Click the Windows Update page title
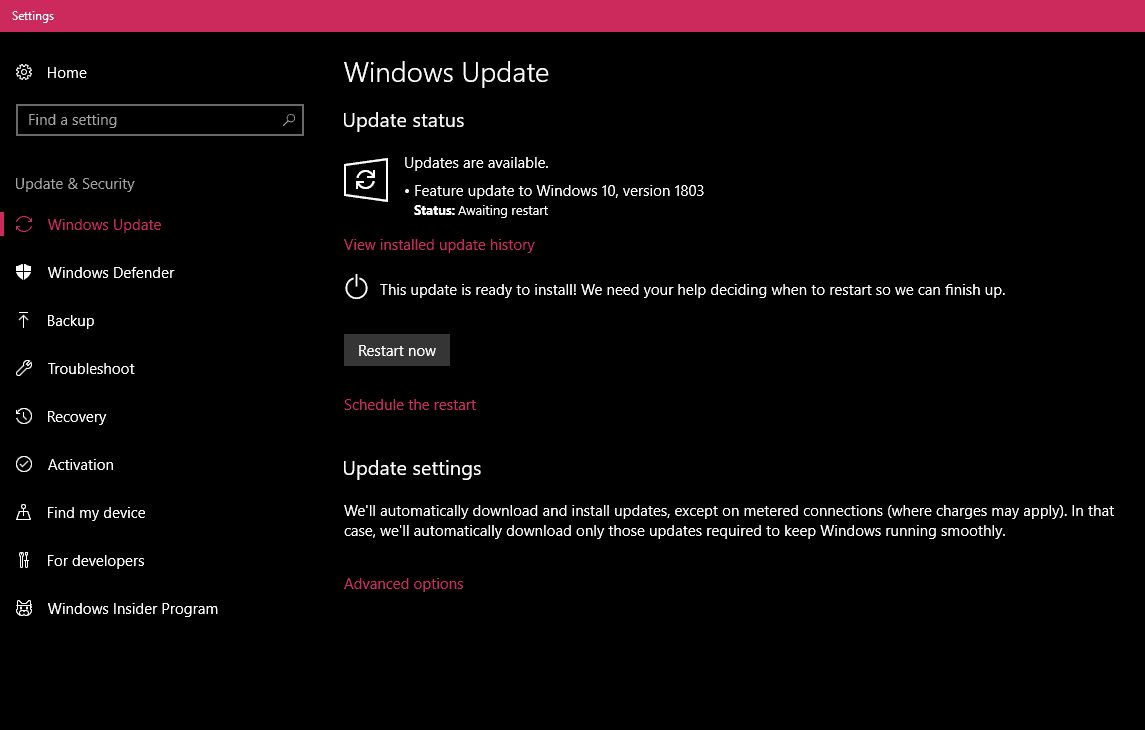 [x=446, y=73]
